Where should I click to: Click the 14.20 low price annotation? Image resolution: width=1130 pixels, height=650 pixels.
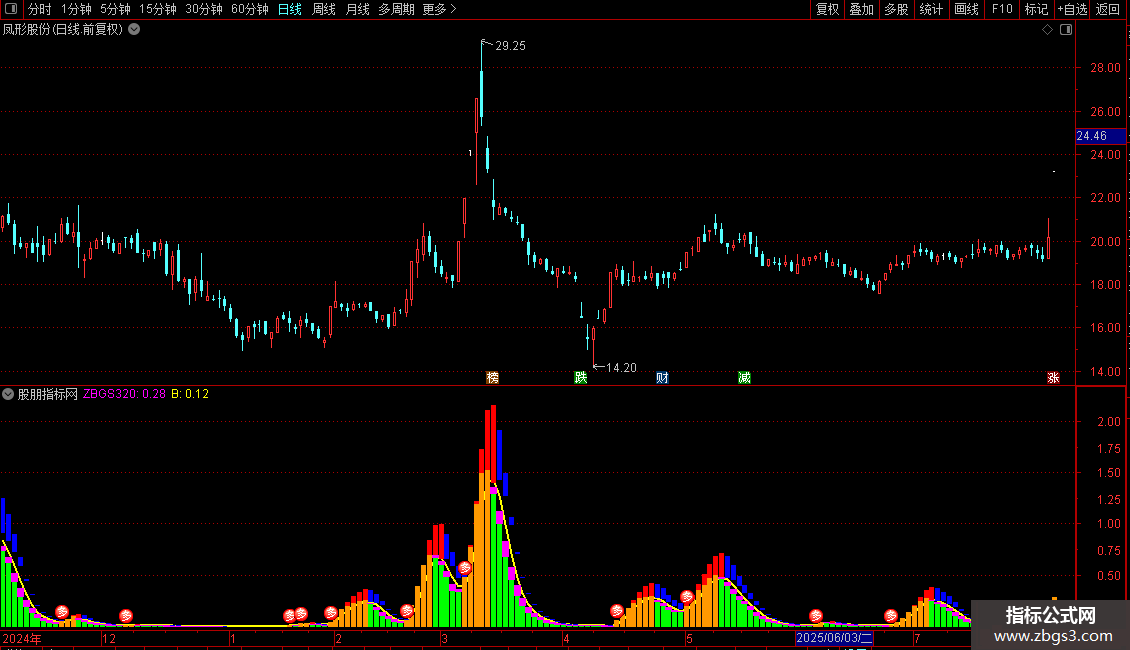click(x=621, y=368)
